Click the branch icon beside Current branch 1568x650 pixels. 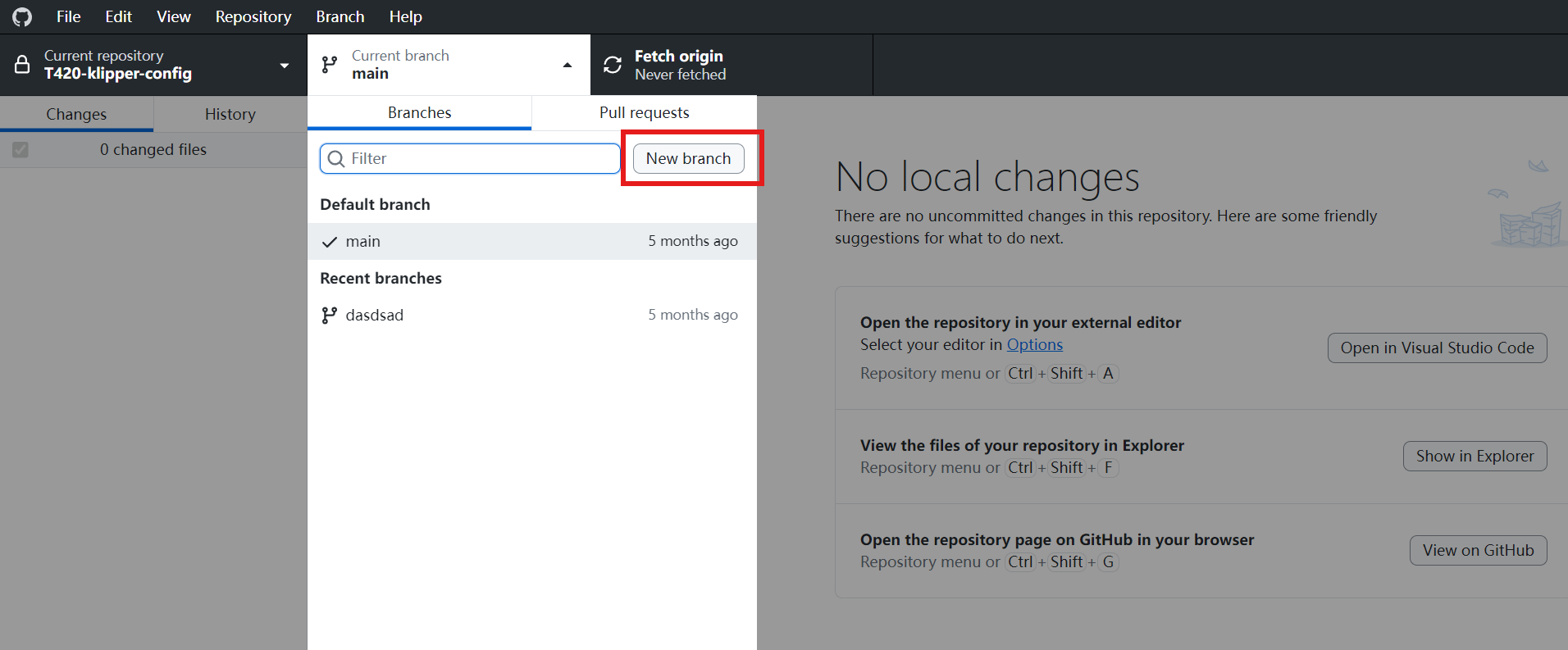(x=330, y=65)
